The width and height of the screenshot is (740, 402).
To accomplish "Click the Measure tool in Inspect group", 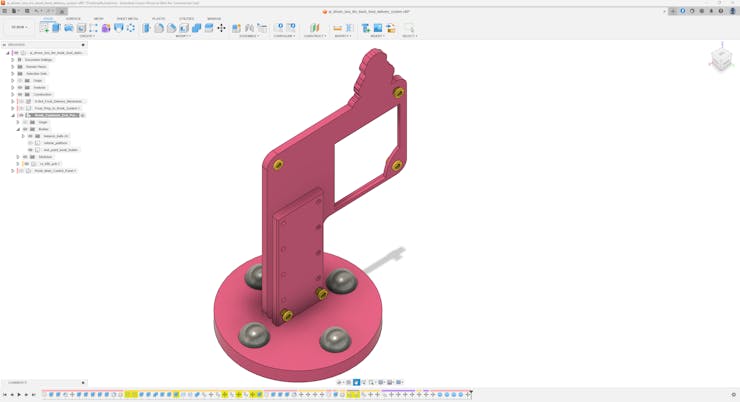I will pyautogui.click(x=337, y=28).
